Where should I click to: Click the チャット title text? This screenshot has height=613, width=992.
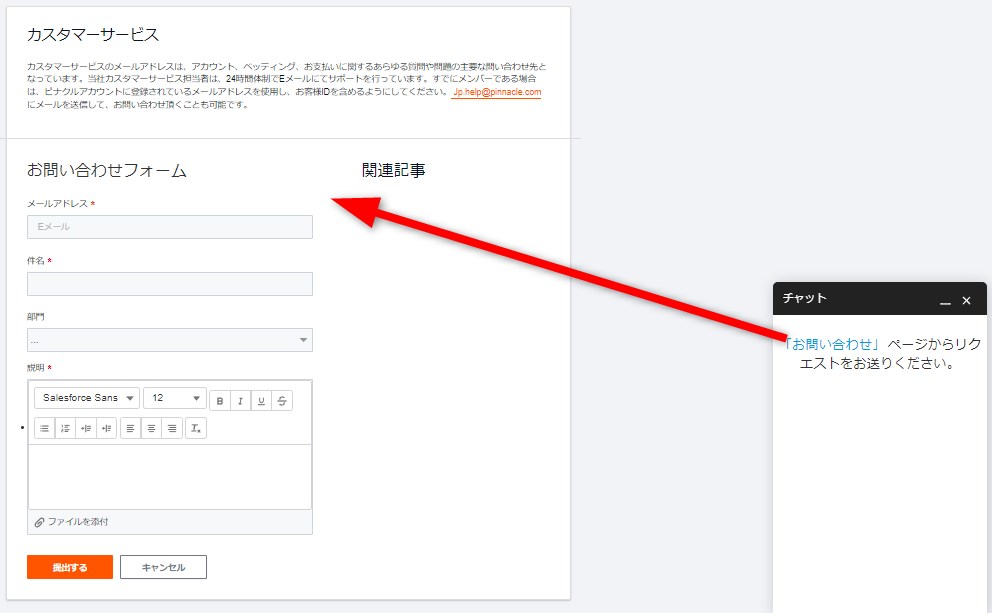[805, 298]
